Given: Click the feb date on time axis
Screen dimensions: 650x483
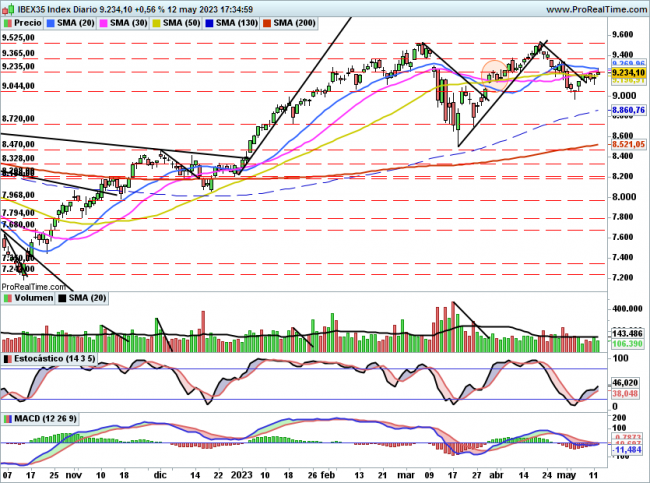Looking at the screenshot, I should point(328,475).
